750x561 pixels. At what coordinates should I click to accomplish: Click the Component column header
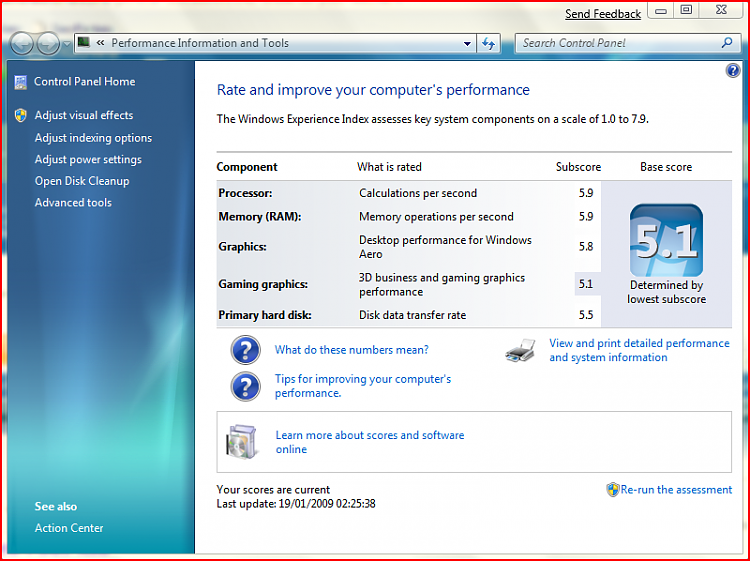(x=247, y=167)
